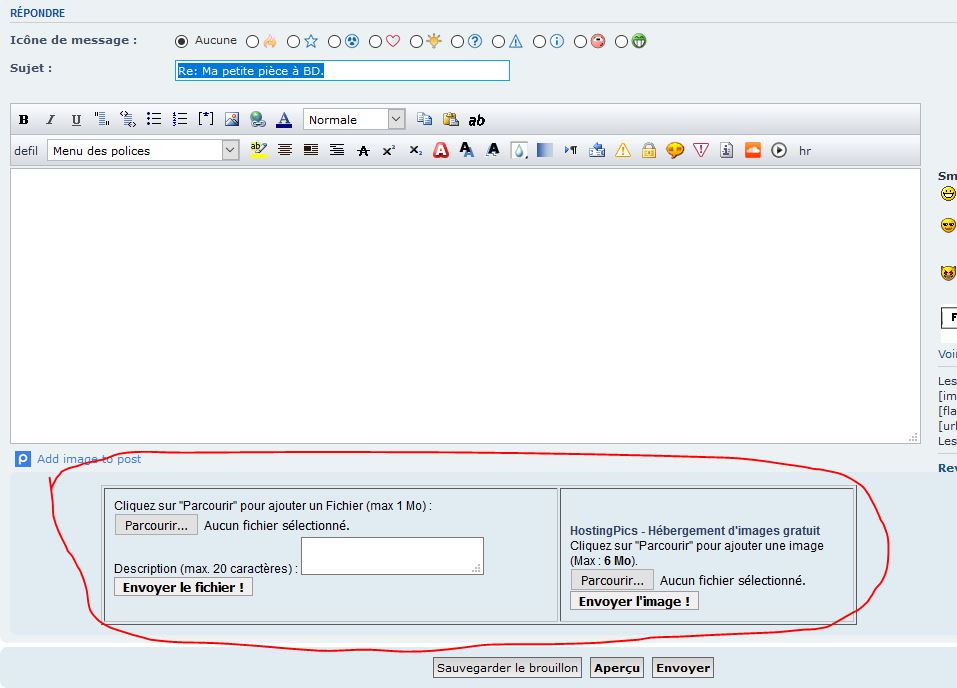The image size is (957, 688).
Task: Insert image tag from toolbar
Action: coord(232,119)
